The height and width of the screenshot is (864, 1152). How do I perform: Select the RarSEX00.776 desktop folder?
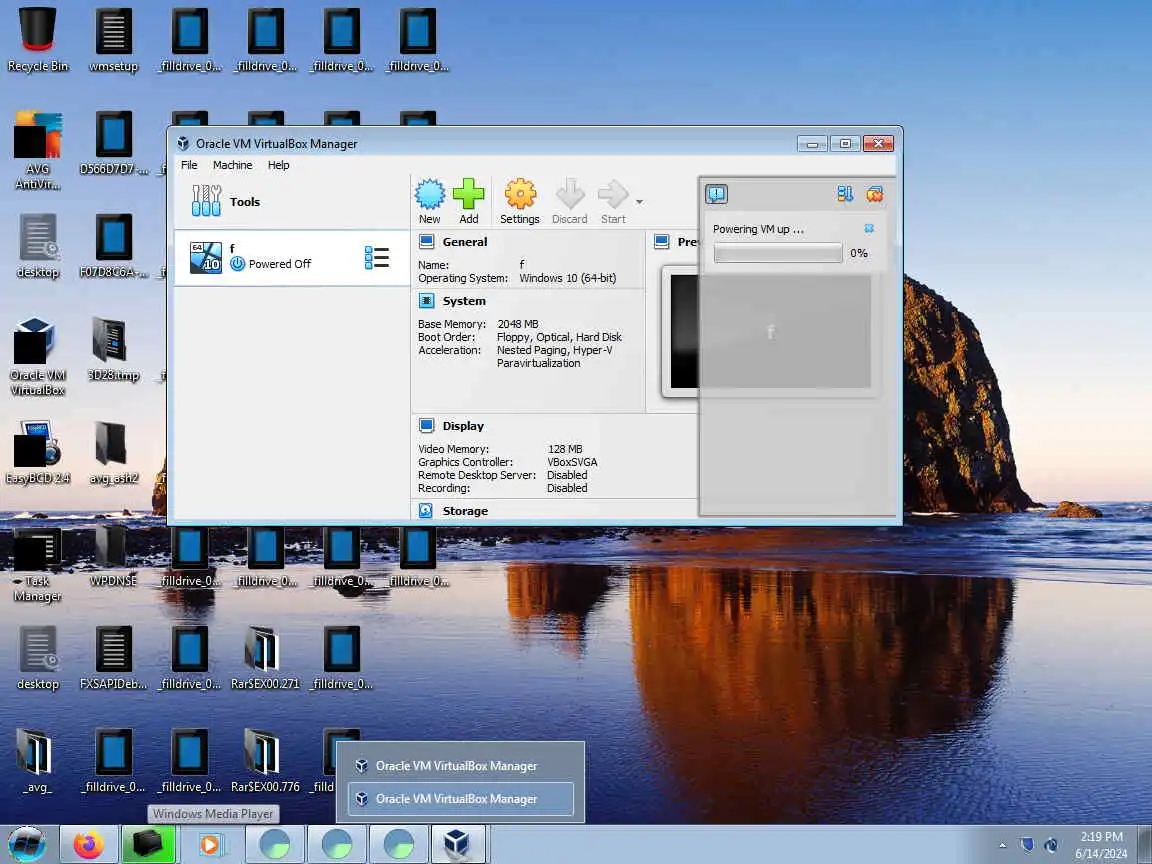point(264,760)
